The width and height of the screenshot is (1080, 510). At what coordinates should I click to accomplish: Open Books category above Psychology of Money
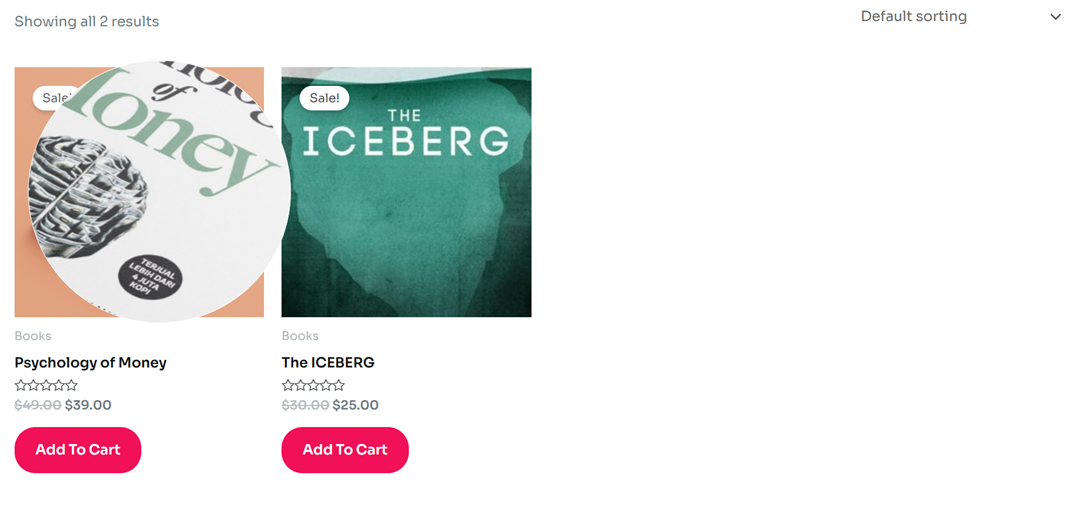click(x=33, y=336)
